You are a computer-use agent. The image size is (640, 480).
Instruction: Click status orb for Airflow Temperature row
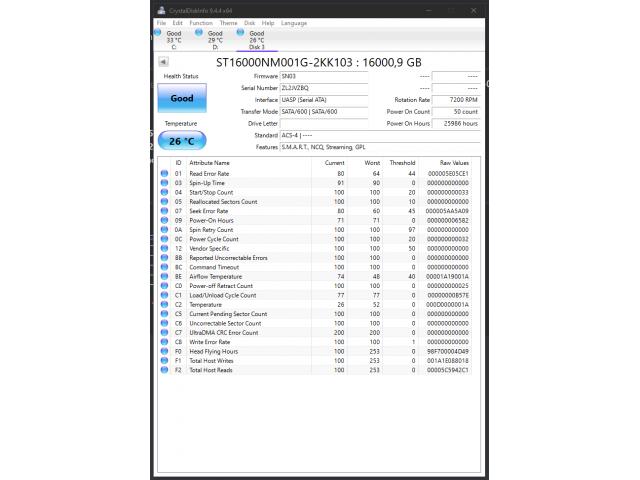165,276
